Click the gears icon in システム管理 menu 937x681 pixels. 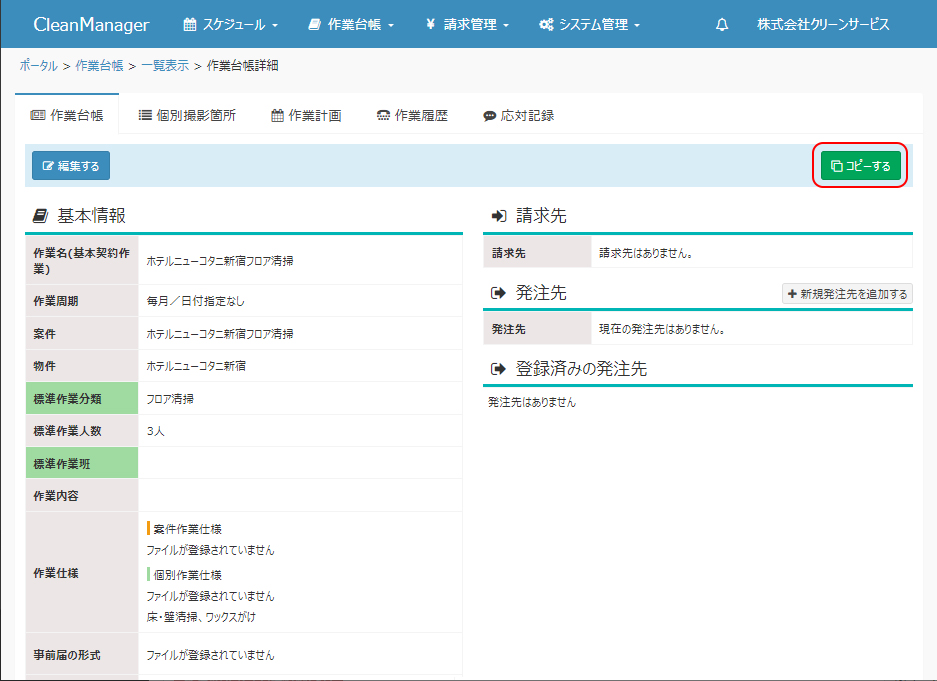pyautogui.click(x=546, y=25)
